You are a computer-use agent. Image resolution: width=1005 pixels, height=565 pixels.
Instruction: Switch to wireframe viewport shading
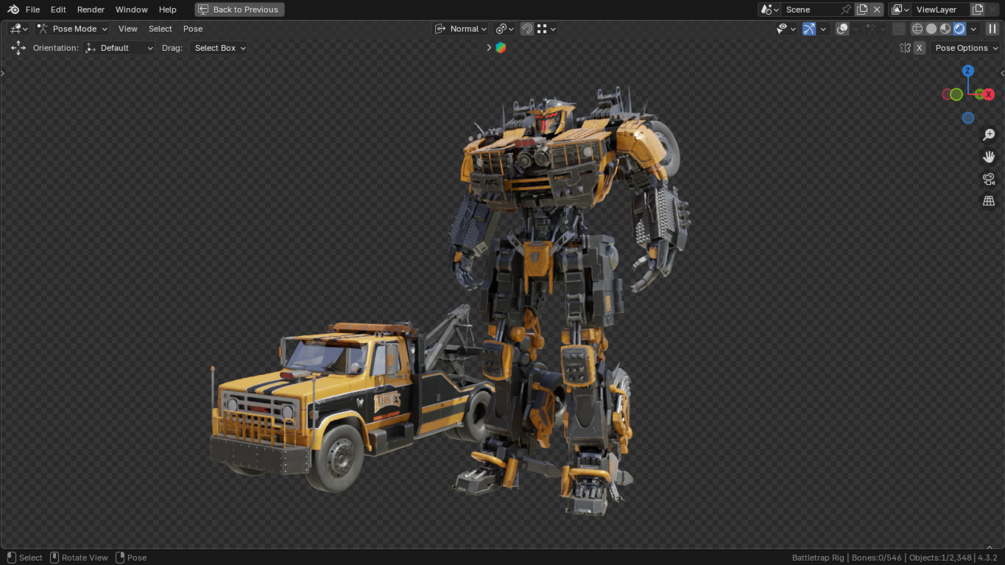tap(917, 29)
